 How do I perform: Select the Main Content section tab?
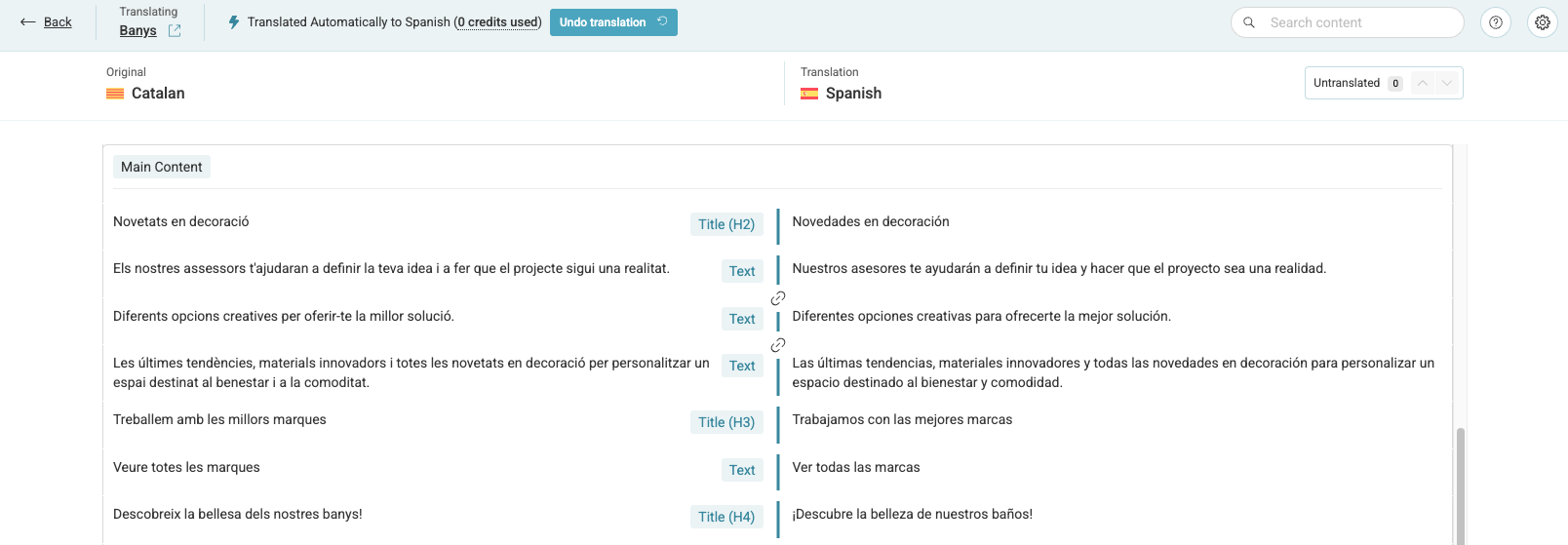click(x=162, y=167)
